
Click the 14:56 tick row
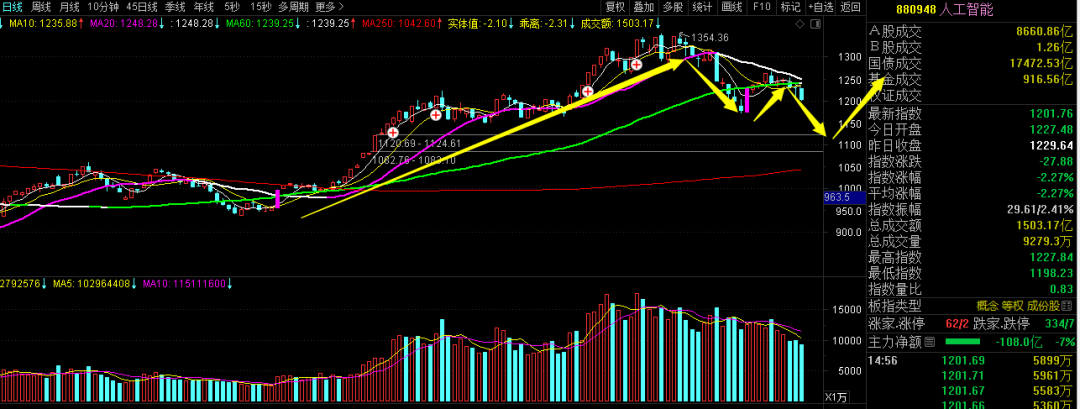(972, 360)
